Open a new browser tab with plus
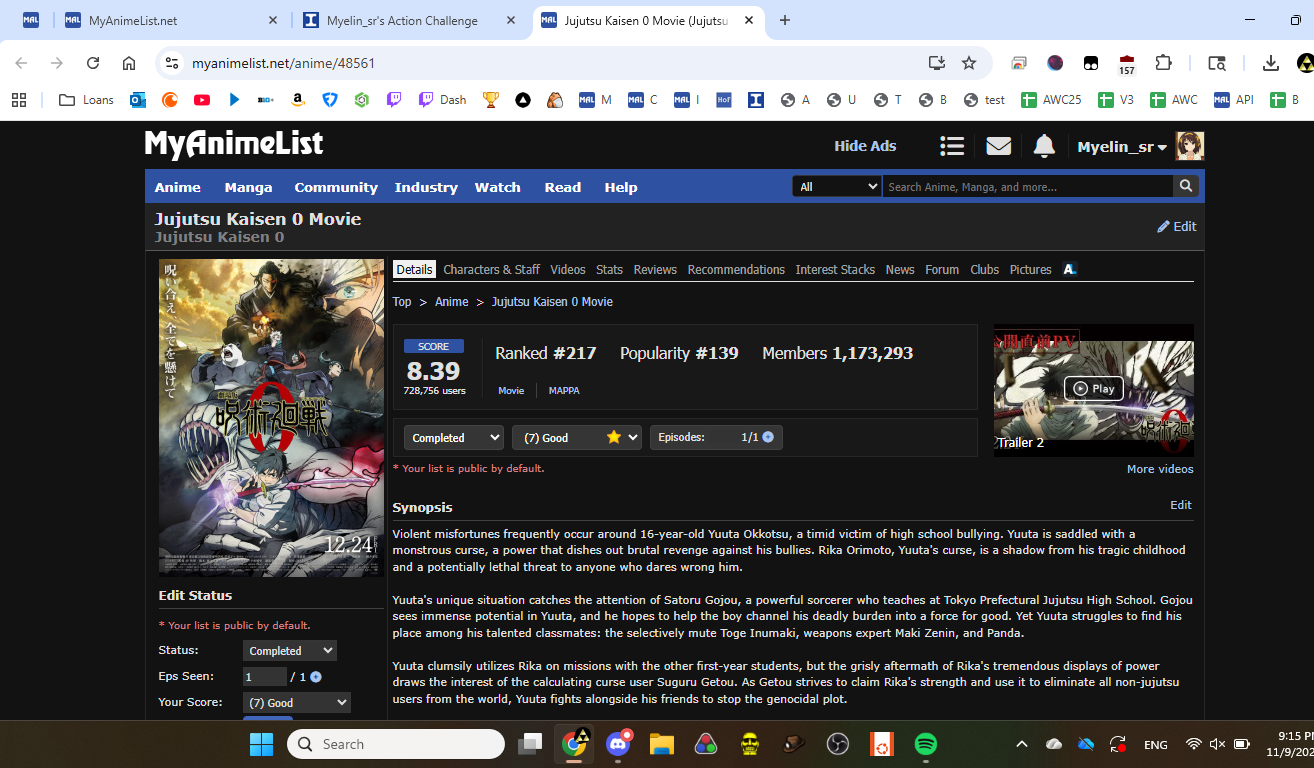The height and width of the screenshot is (768, 1314). click(785, 20)
